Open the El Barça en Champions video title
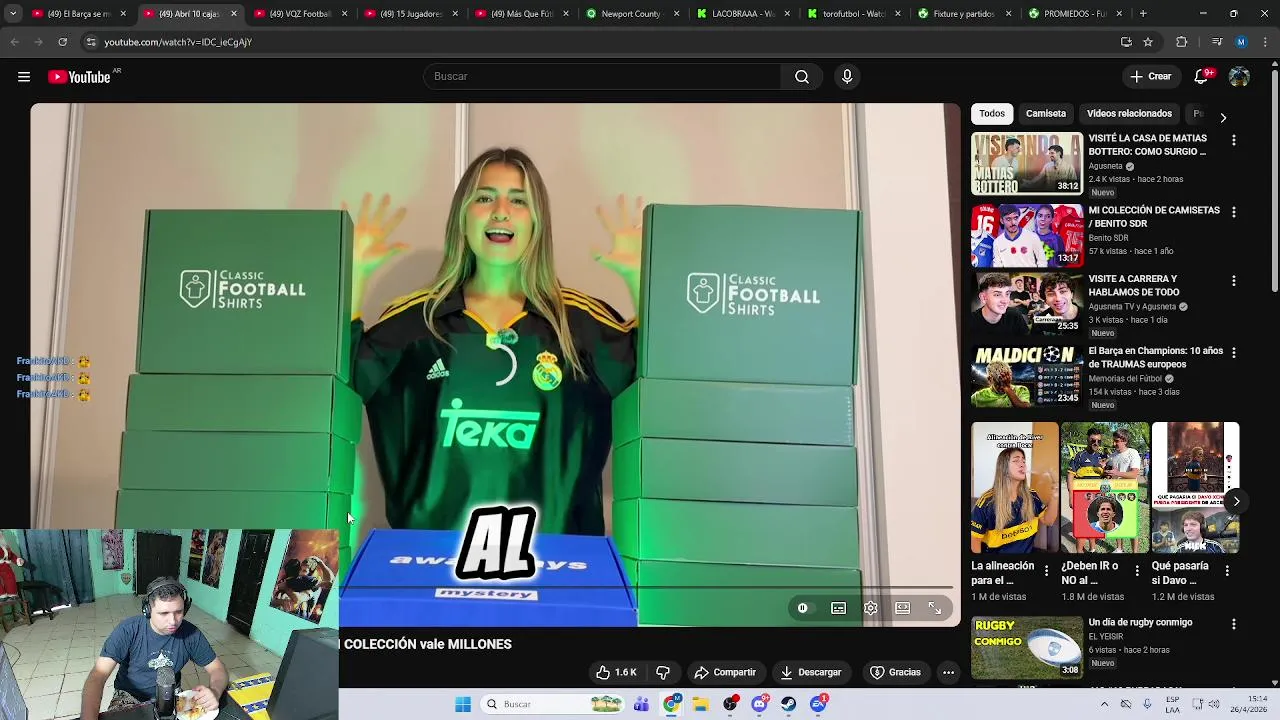The height and width of the screenshot is (720, 1280). pyautogui.click(x=1155, y=358)
